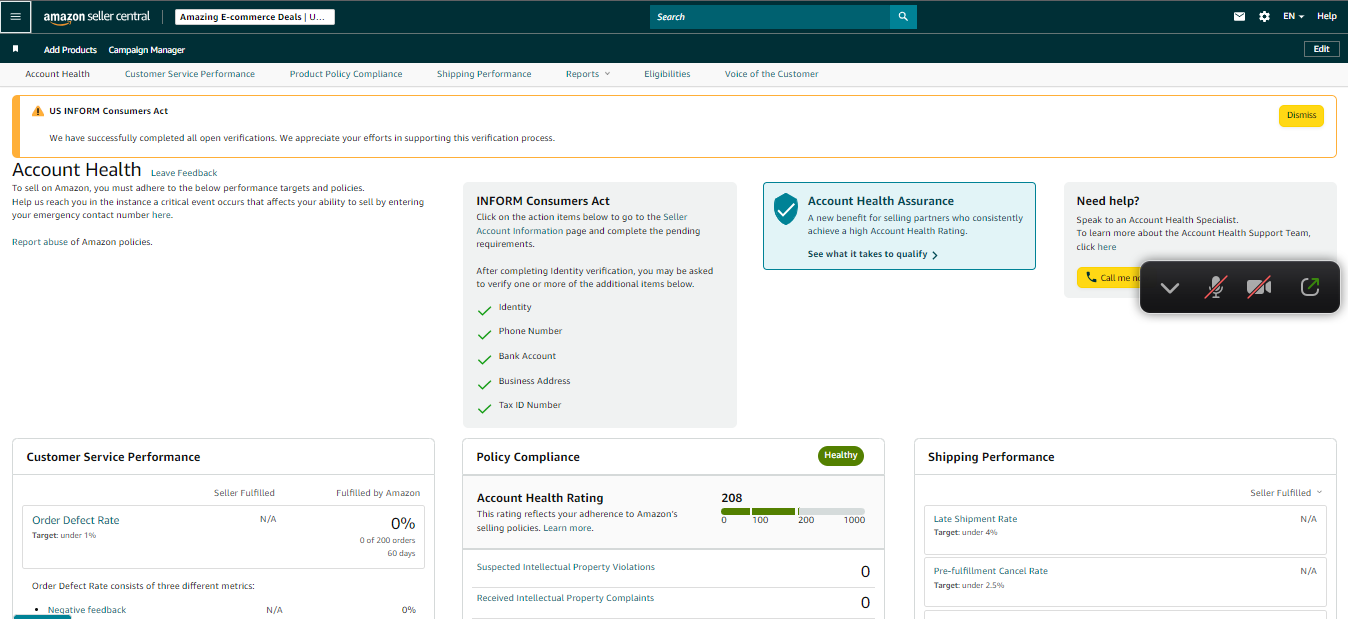1348x619 pixels.
Task: Click the Customer Service Performance card heading
Action: click(x=113, y=457)
